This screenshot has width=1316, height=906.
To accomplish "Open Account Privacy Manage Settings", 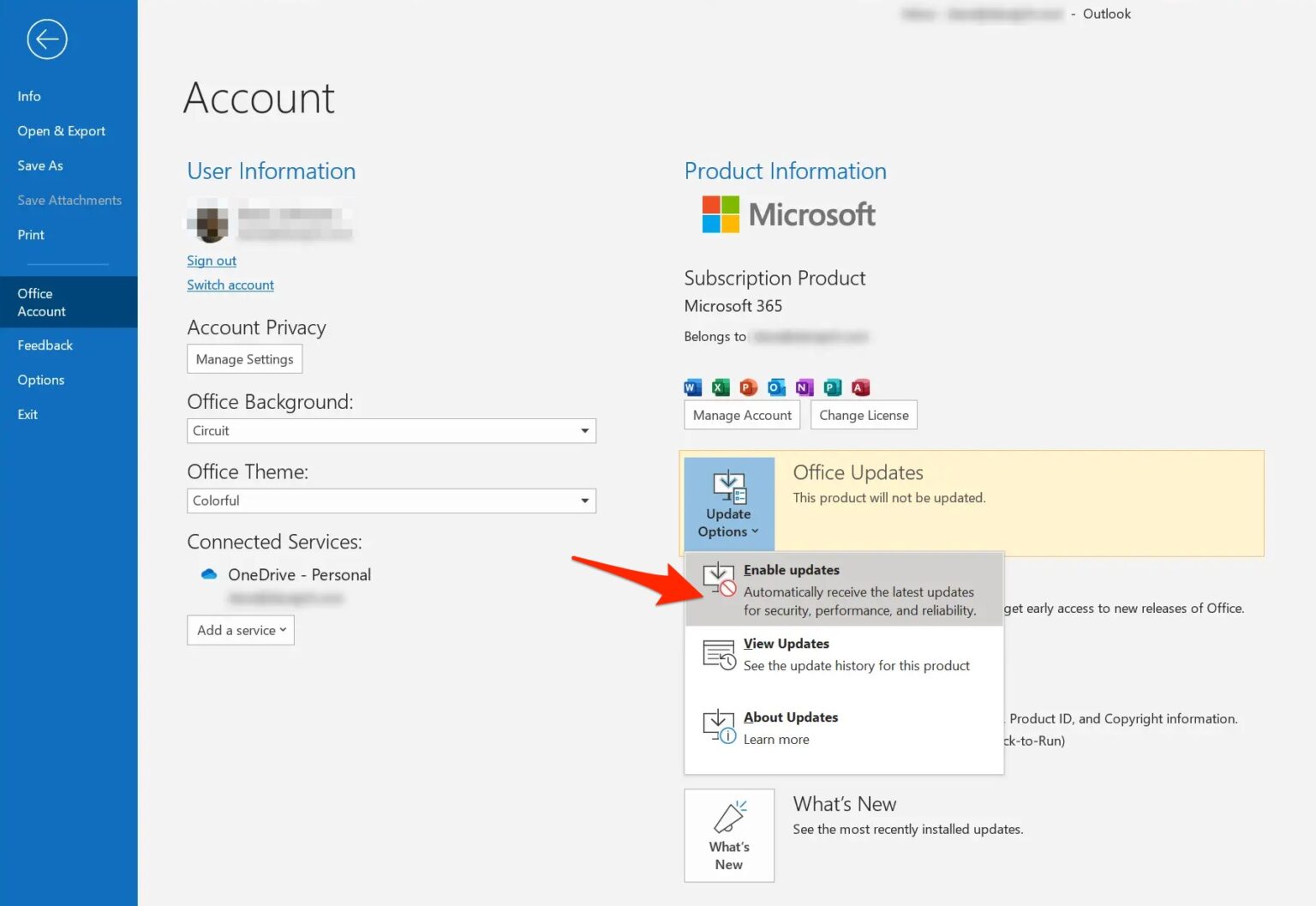I will (244, 358).
